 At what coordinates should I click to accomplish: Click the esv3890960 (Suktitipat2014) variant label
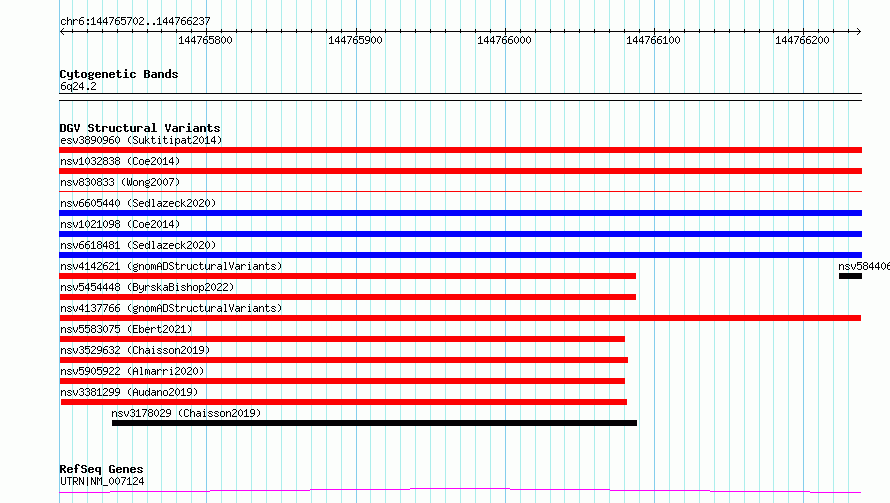pyautogui.click(x=141, y=140)
